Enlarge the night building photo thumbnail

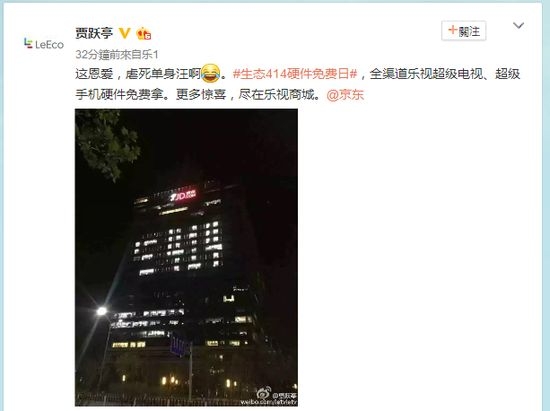pos(186,257)
